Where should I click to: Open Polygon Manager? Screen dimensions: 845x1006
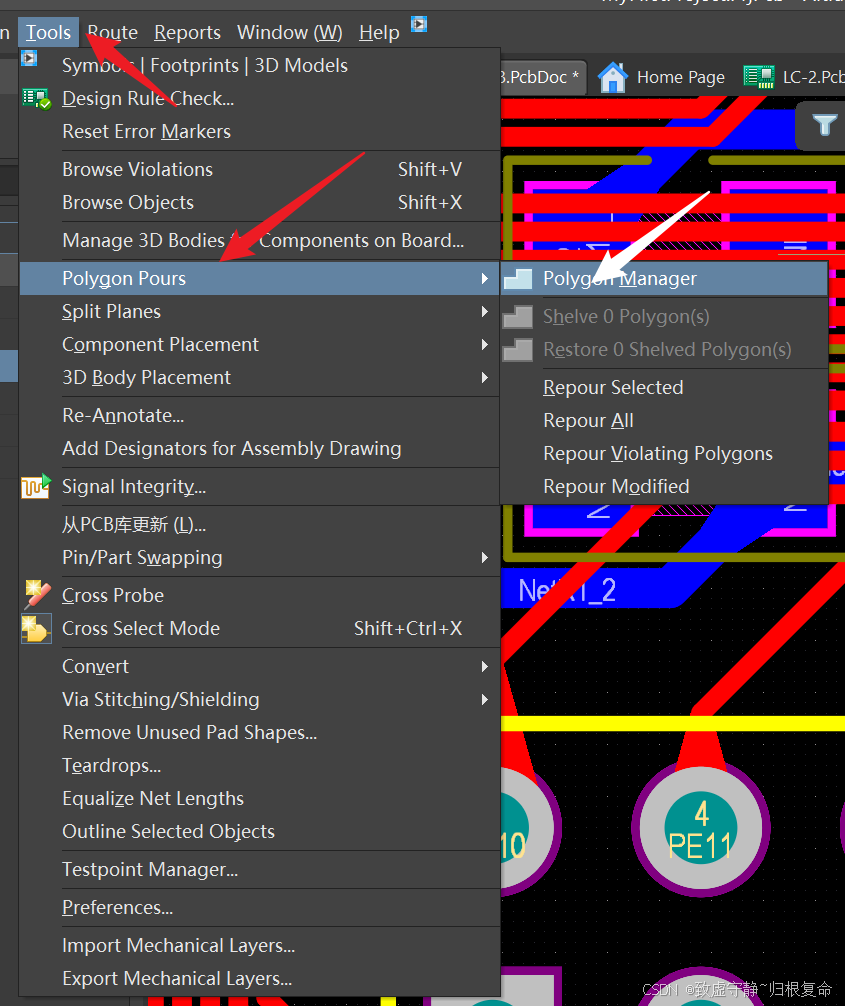pyautogui.click(x=664, y=278)
